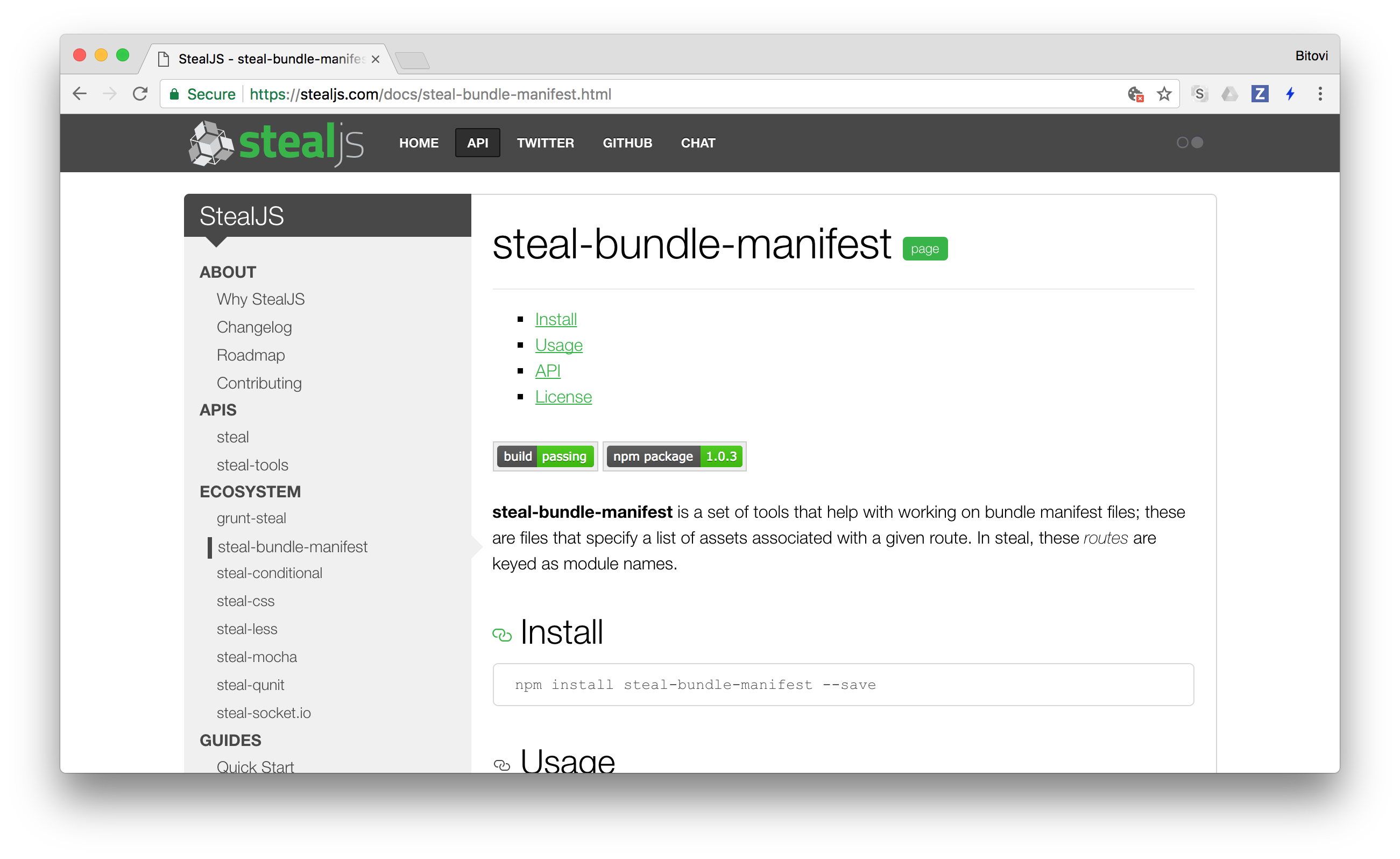Screen dimensions: 1400x859
Task: Click the Install section heading text
Action: point(561,632)
